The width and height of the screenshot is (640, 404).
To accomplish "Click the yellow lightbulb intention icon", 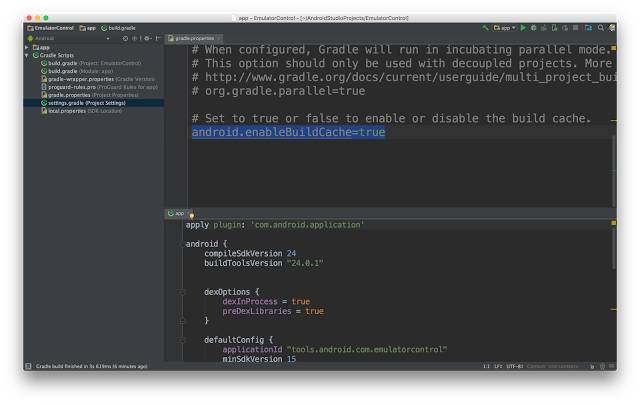I will (191, 215).
